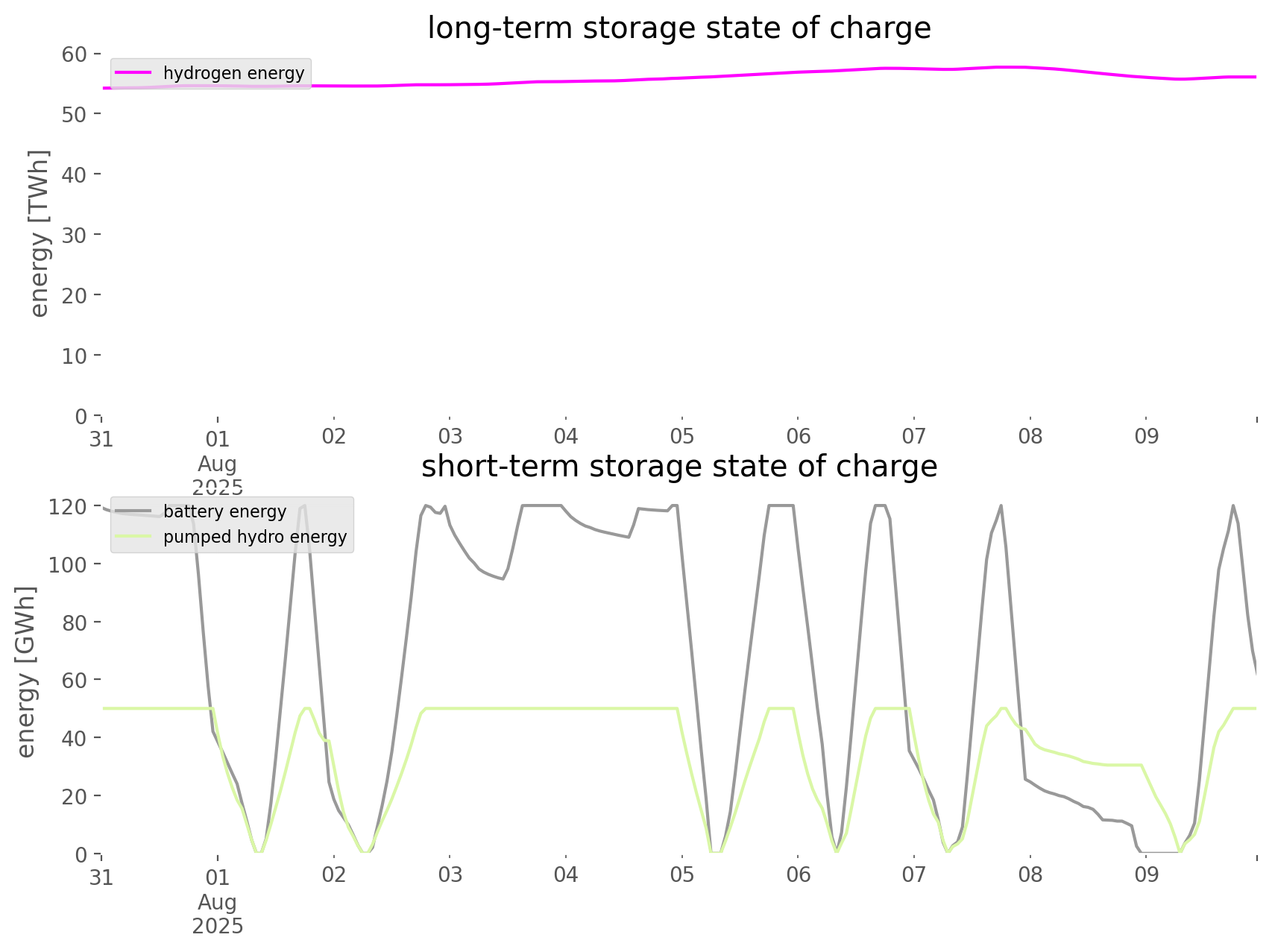Select the pumped hydro energy legend label
The width and height of the screenshot is (1272, 952).
tap(255, 537)
